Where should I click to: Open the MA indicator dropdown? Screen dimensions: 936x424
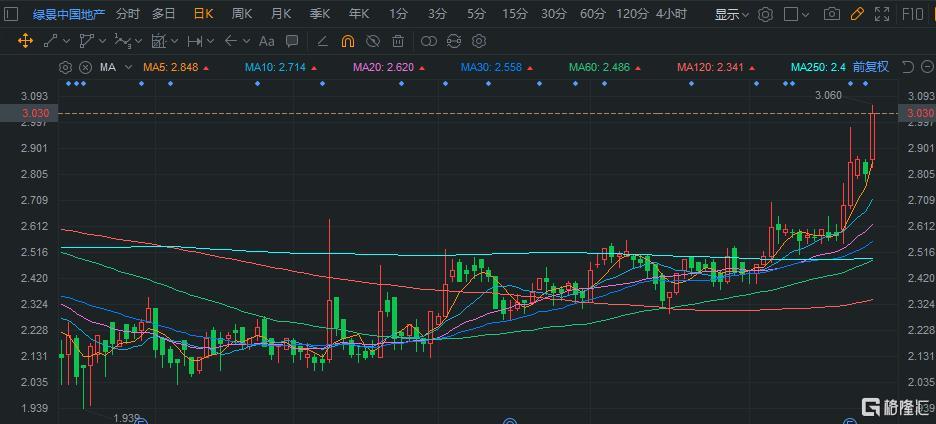click(114, 67)
